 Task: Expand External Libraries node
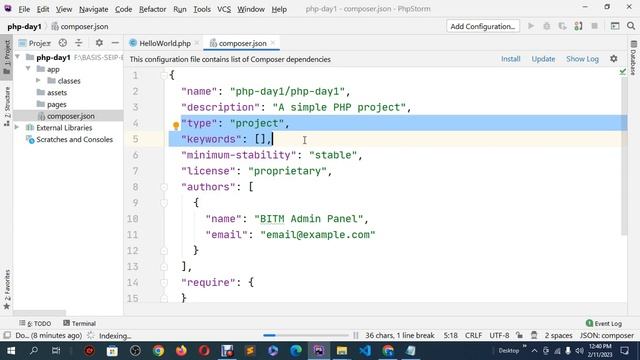point(17,128)
